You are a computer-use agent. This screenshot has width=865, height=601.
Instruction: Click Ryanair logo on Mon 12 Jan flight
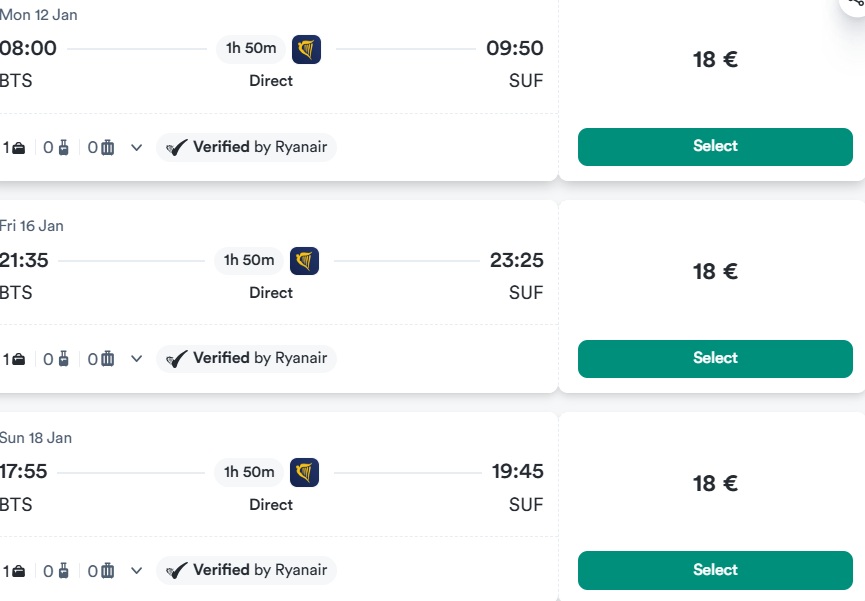306,49
